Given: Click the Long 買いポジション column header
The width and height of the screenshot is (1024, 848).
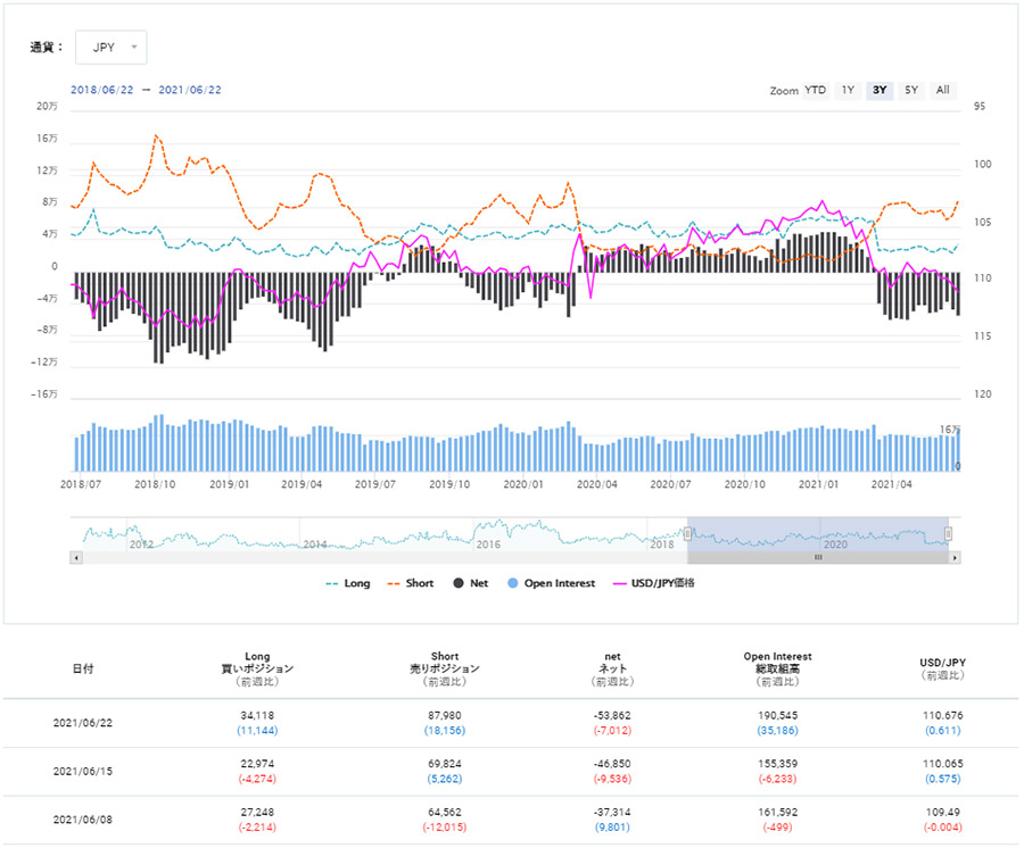Looking at the screenshot, I should (257, 669).
